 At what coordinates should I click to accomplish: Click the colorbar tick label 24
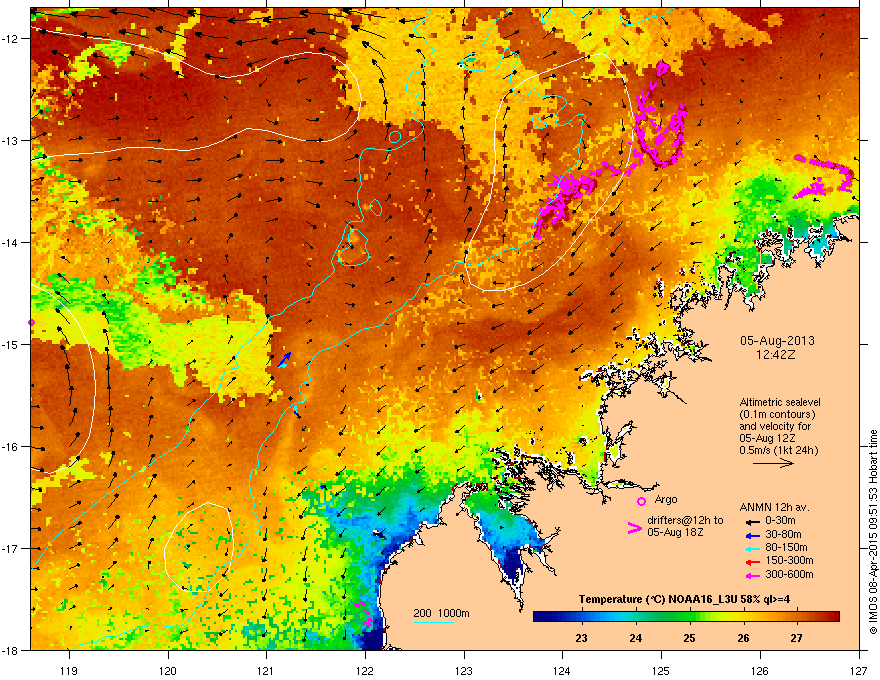(x=635, y=638)
